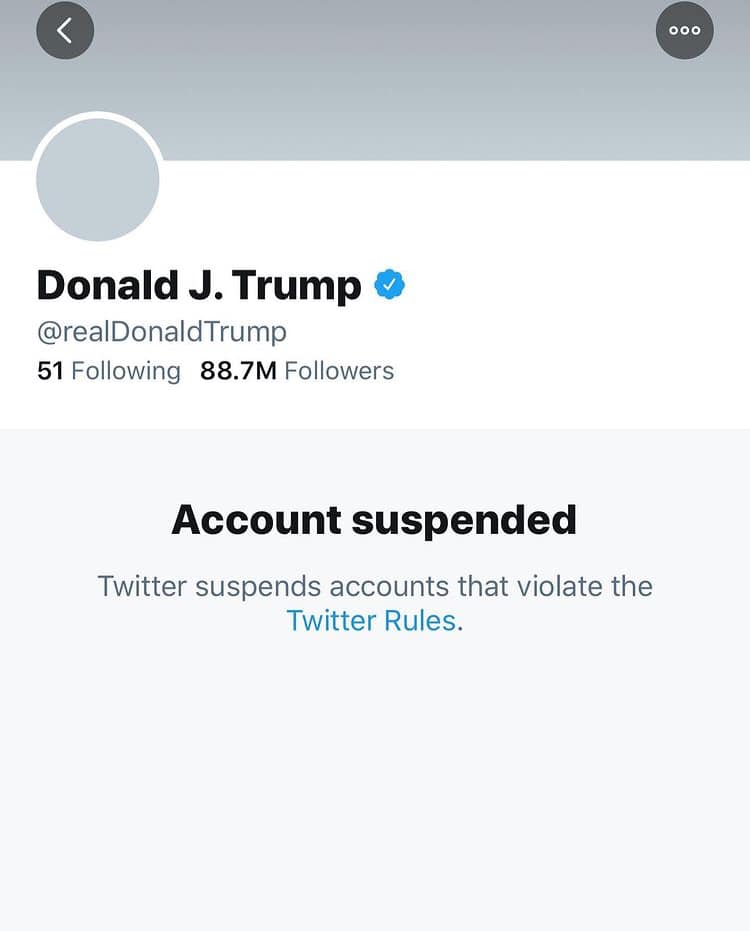Click the number "51" in following count
The height and width of the screenshot is (931, 750).
pos(50,371)
